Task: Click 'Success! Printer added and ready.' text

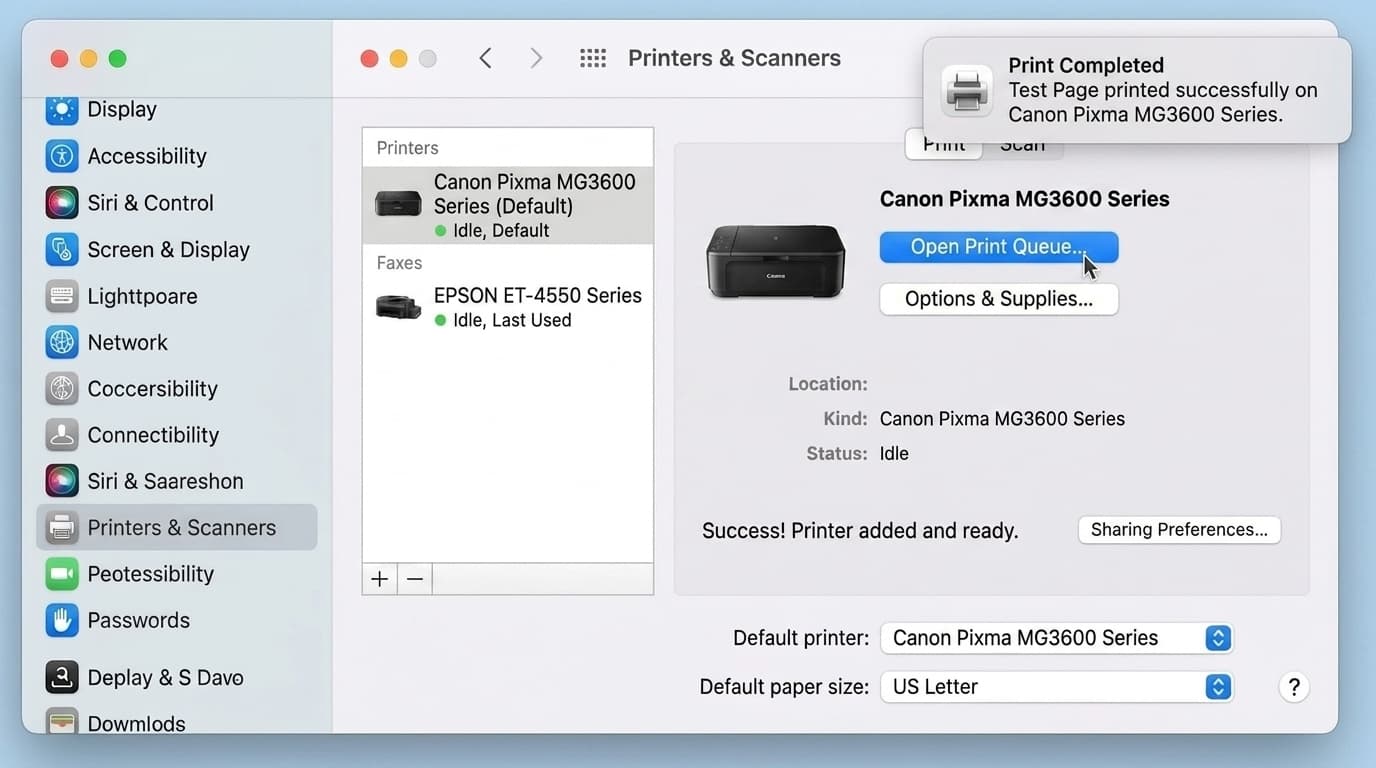Action: pos(860,531)
